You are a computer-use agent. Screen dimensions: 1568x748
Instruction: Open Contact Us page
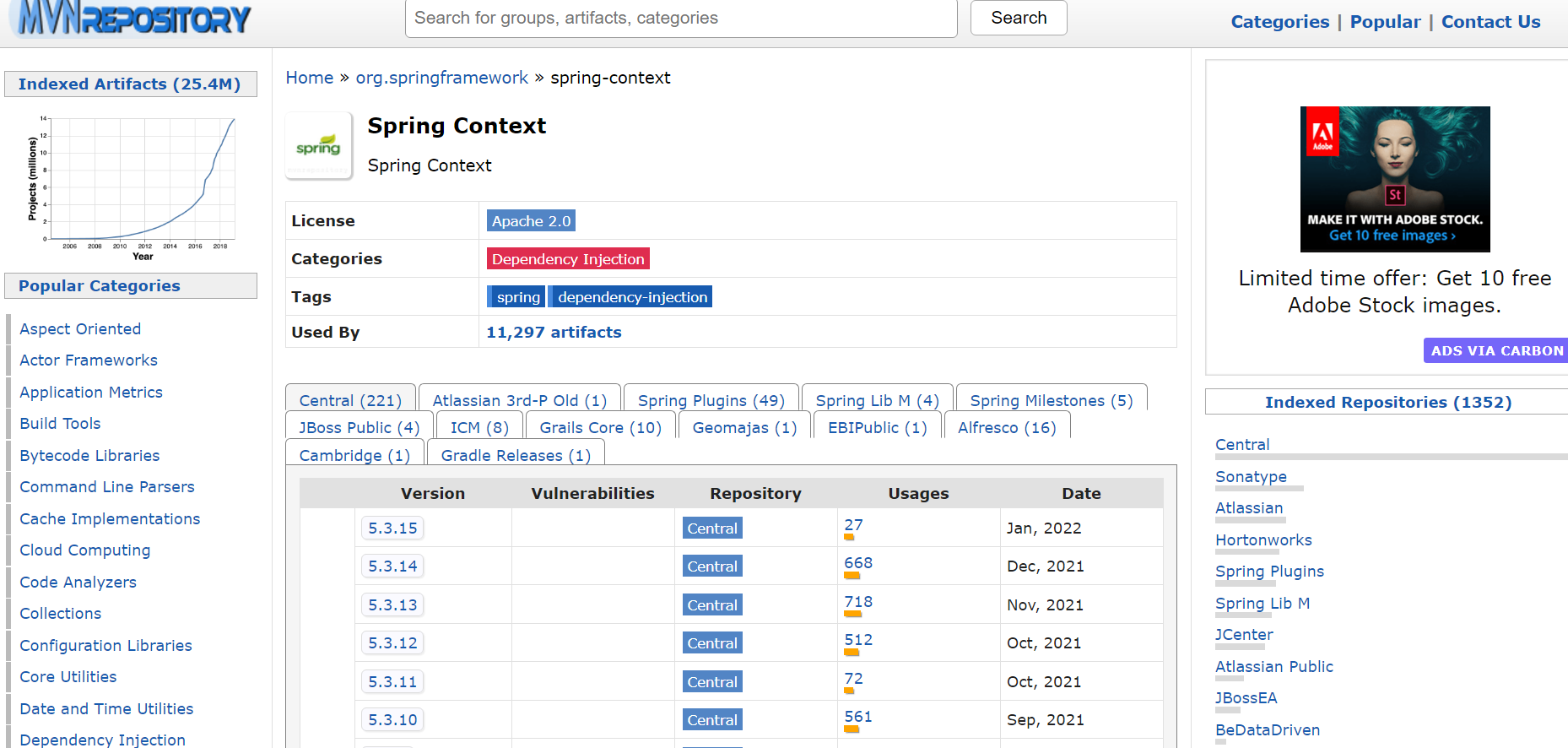(x=1490, y=22)
